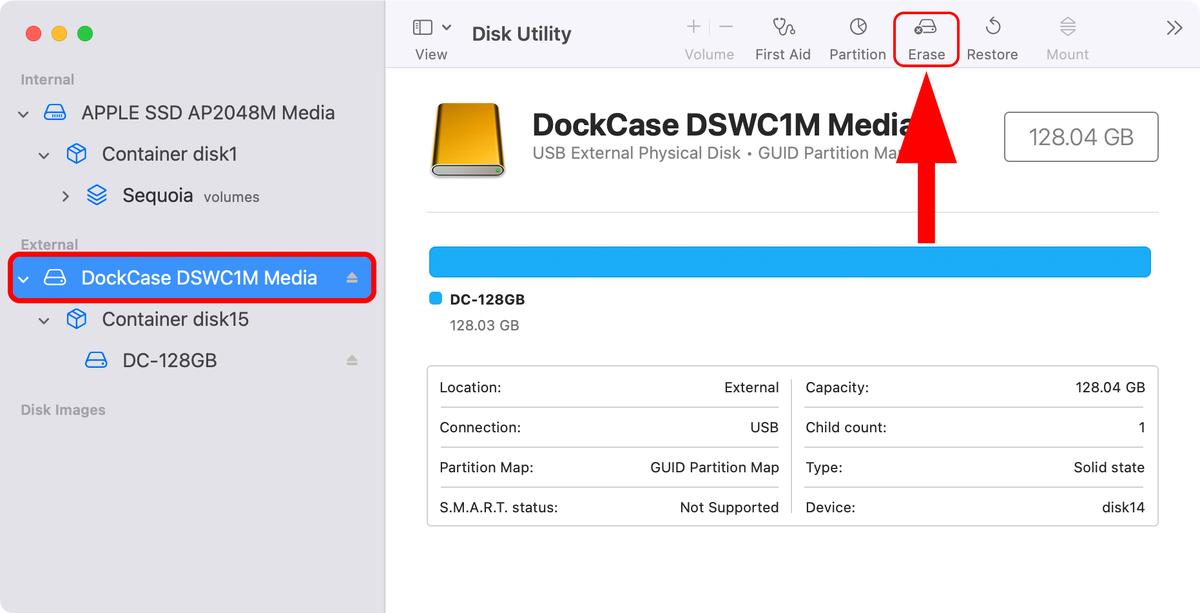Click the DC-128GB partition label
Image resolution: width=1200 pixels, height=613 pixels.
click(487, 299)
